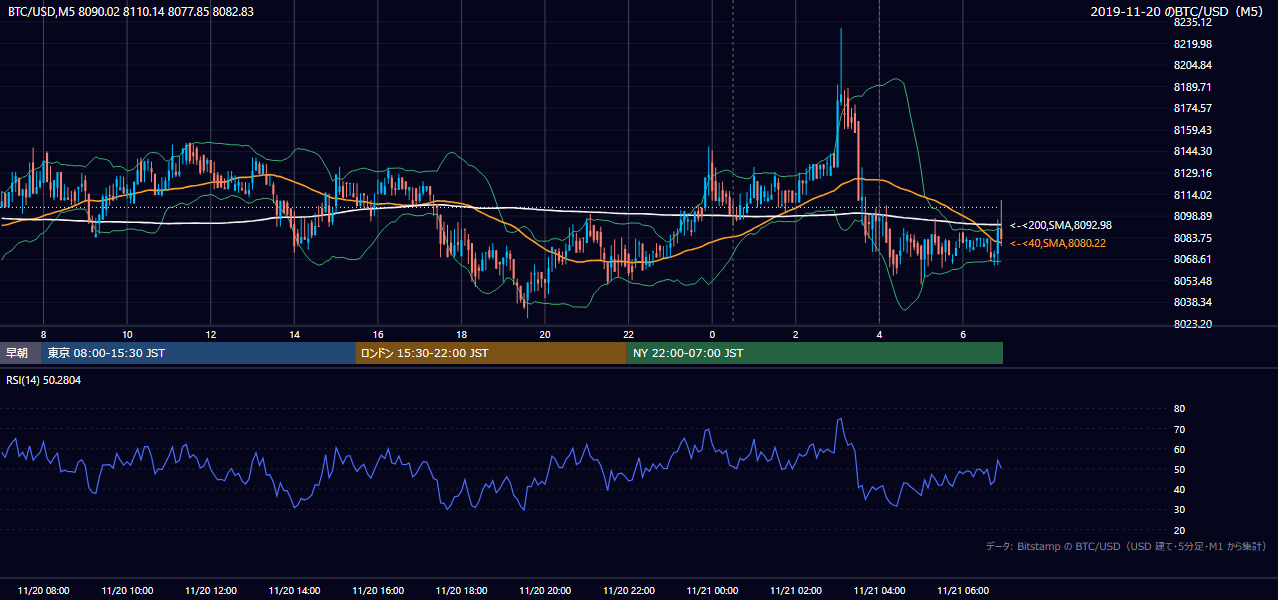
Task: Select the orange 40 SMA 8080.22 label
Action: coord(1058,243)
